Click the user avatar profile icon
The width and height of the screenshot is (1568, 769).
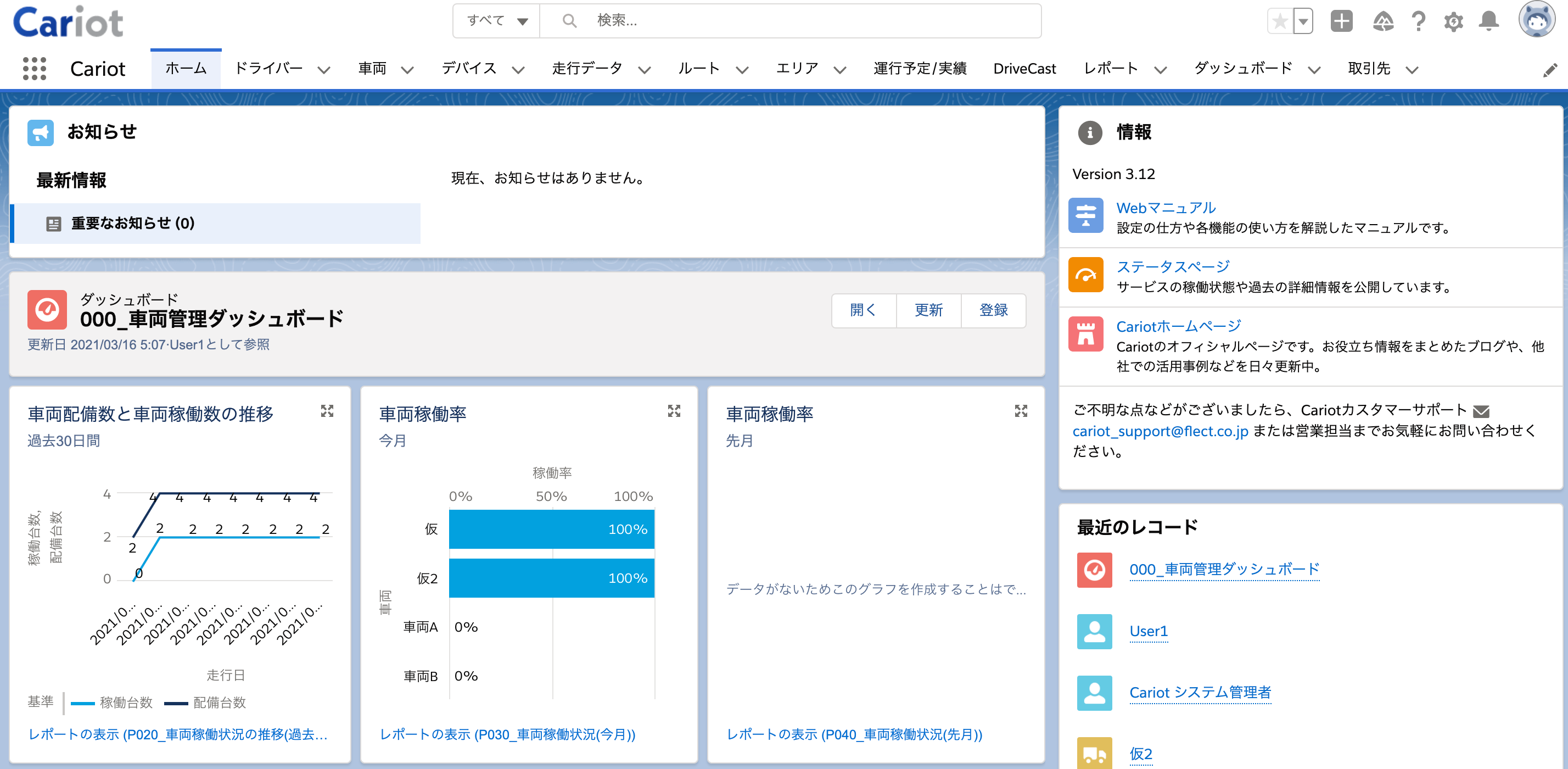click(1537, 20)
